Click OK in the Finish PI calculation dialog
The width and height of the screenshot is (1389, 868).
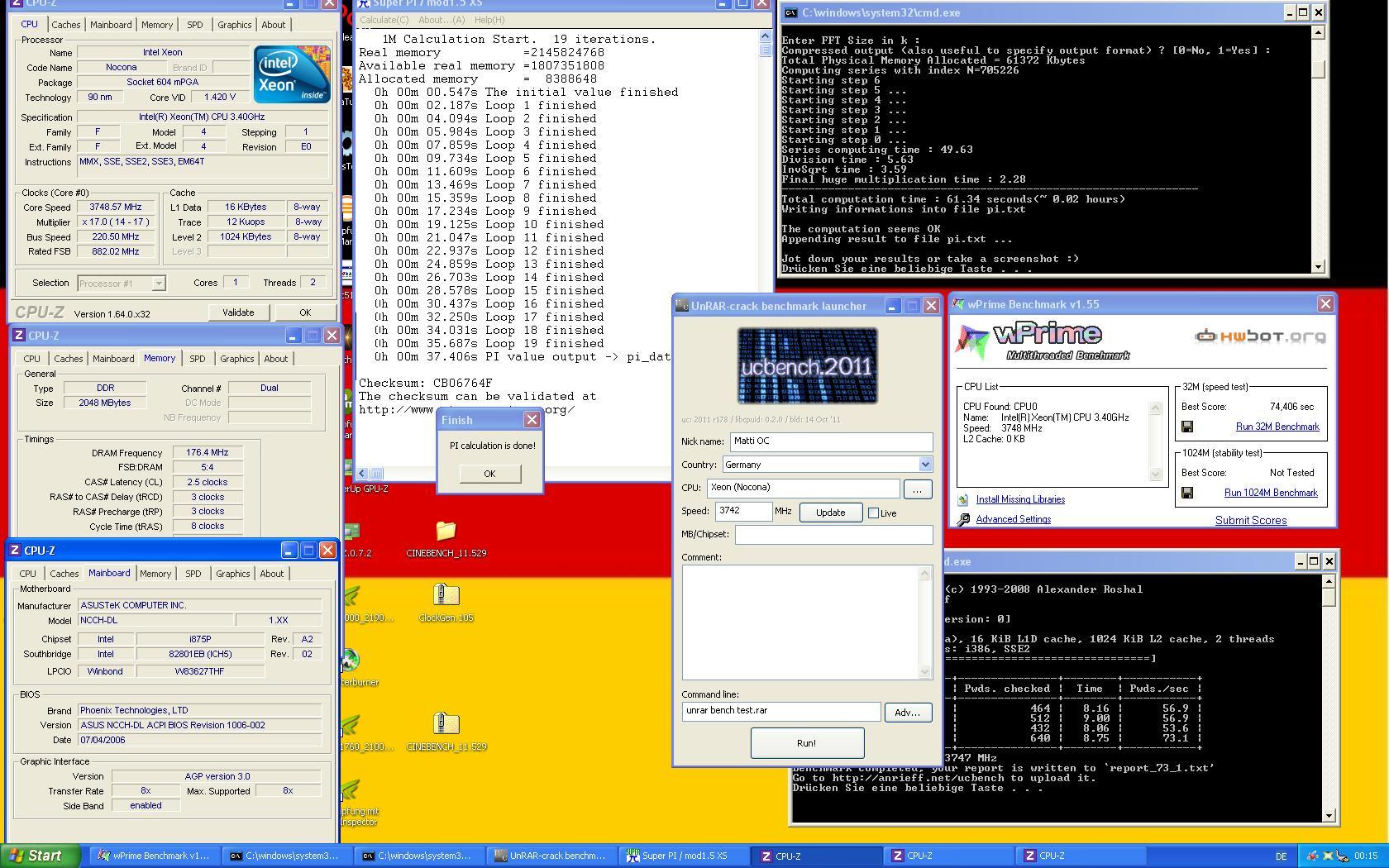pyautogui.click(x=489, y=474)
